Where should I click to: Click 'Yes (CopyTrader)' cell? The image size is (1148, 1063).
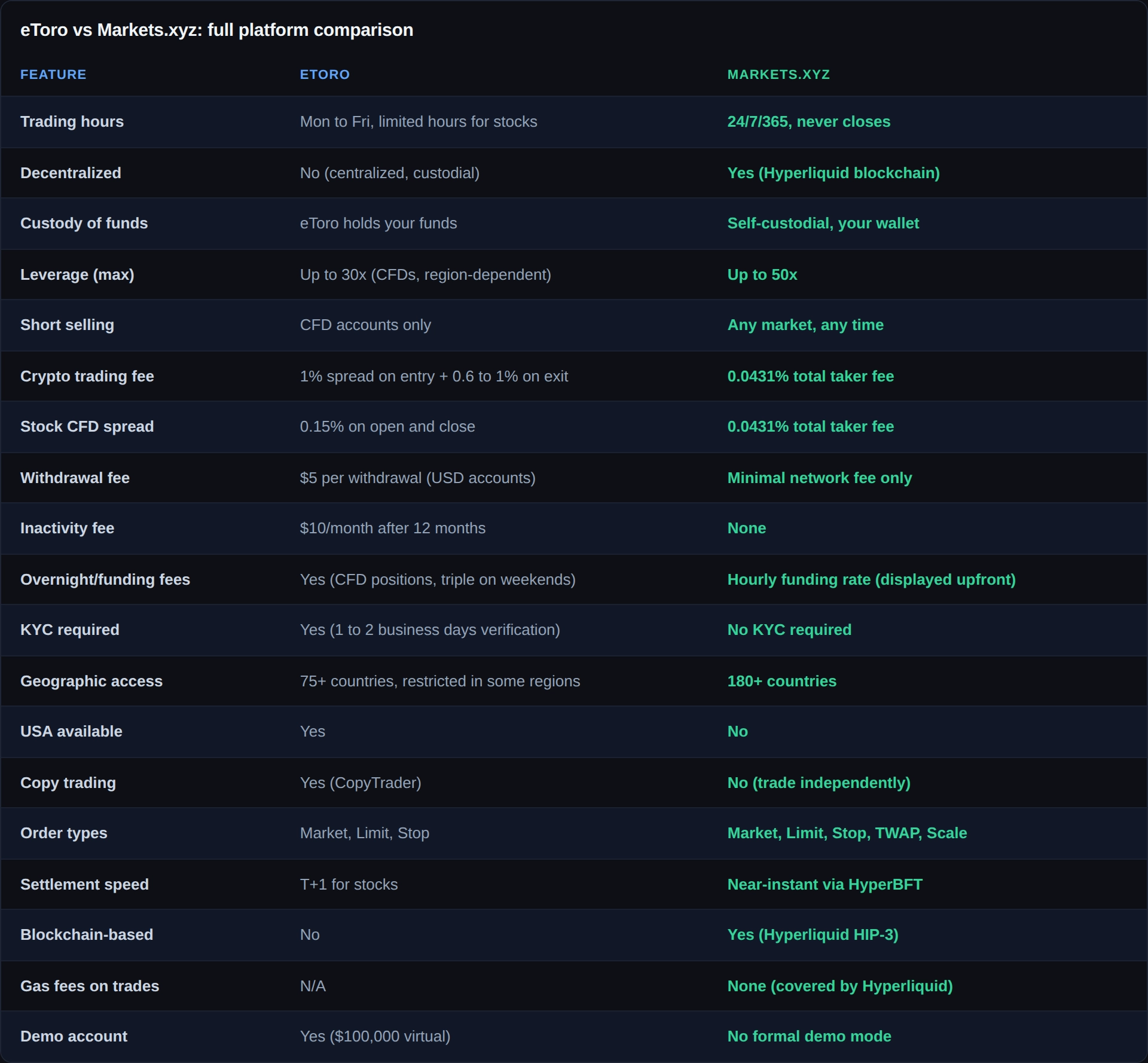pos(360,783)
